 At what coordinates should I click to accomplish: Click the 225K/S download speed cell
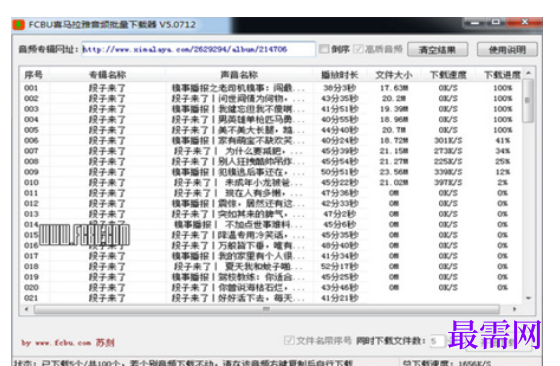pos(448,161)
